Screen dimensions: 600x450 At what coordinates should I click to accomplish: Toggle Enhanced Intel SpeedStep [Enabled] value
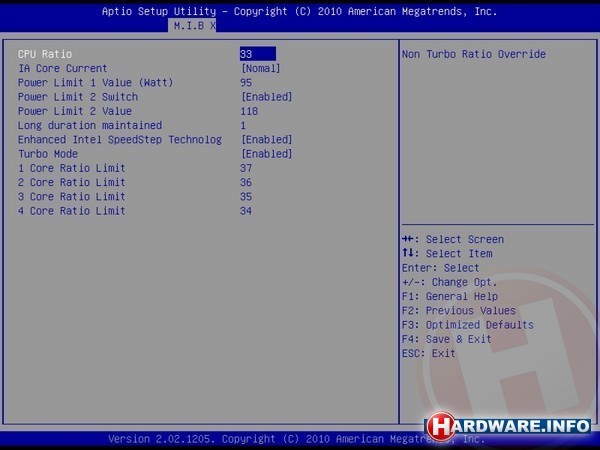[x=266, y=140]
